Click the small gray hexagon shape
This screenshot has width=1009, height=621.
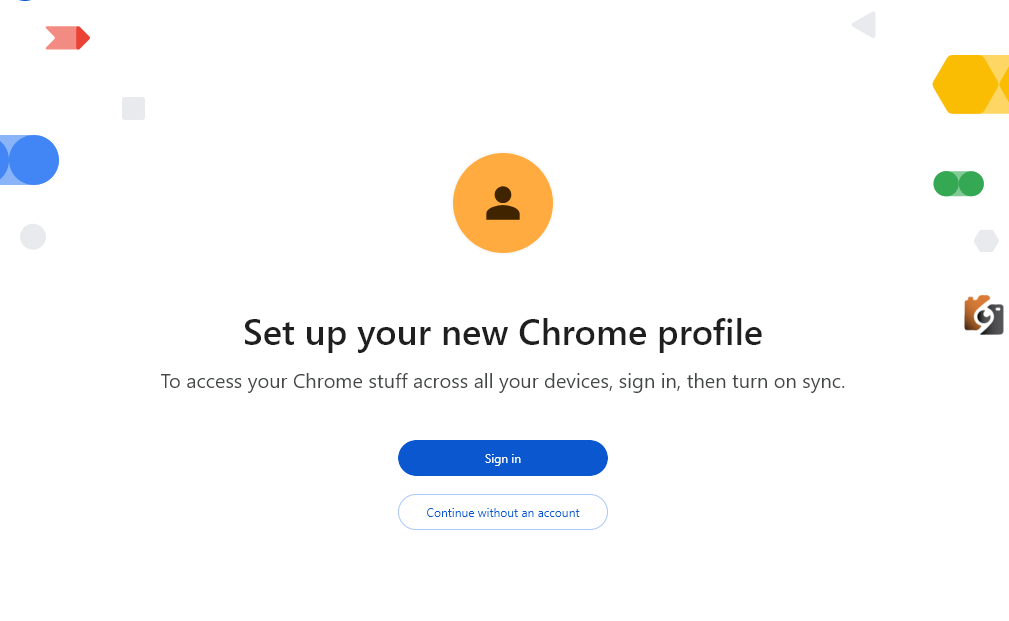click(x=986, y=241)
